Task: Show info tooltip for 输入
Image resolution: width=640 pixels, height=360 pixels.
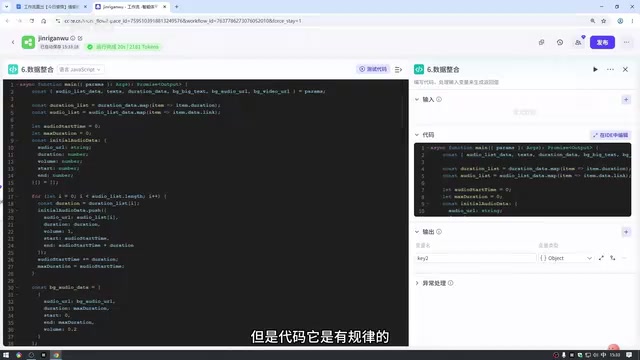Action: point(439,99)
